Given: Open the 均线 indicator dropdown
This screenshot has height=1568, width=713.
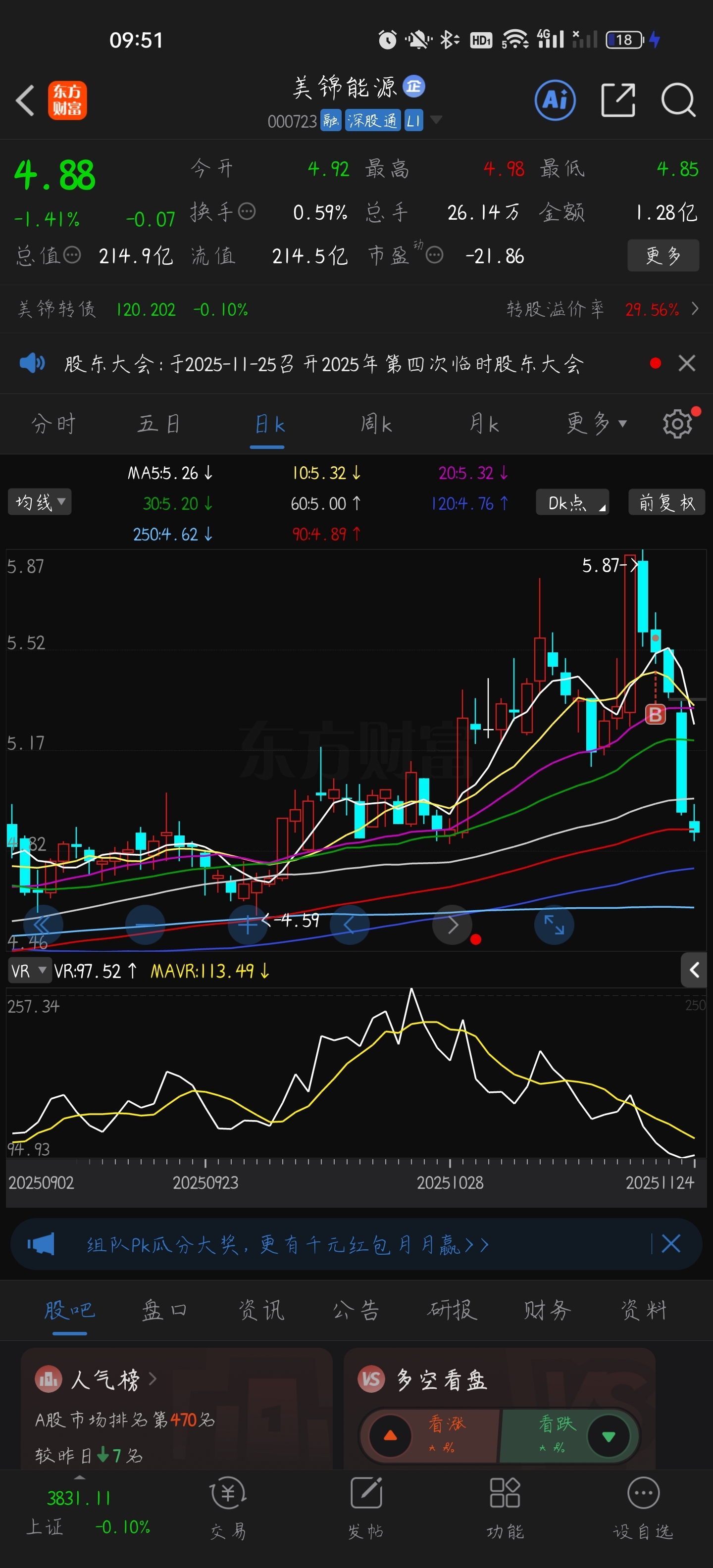Looking at the screenshot, I should 40,502.
